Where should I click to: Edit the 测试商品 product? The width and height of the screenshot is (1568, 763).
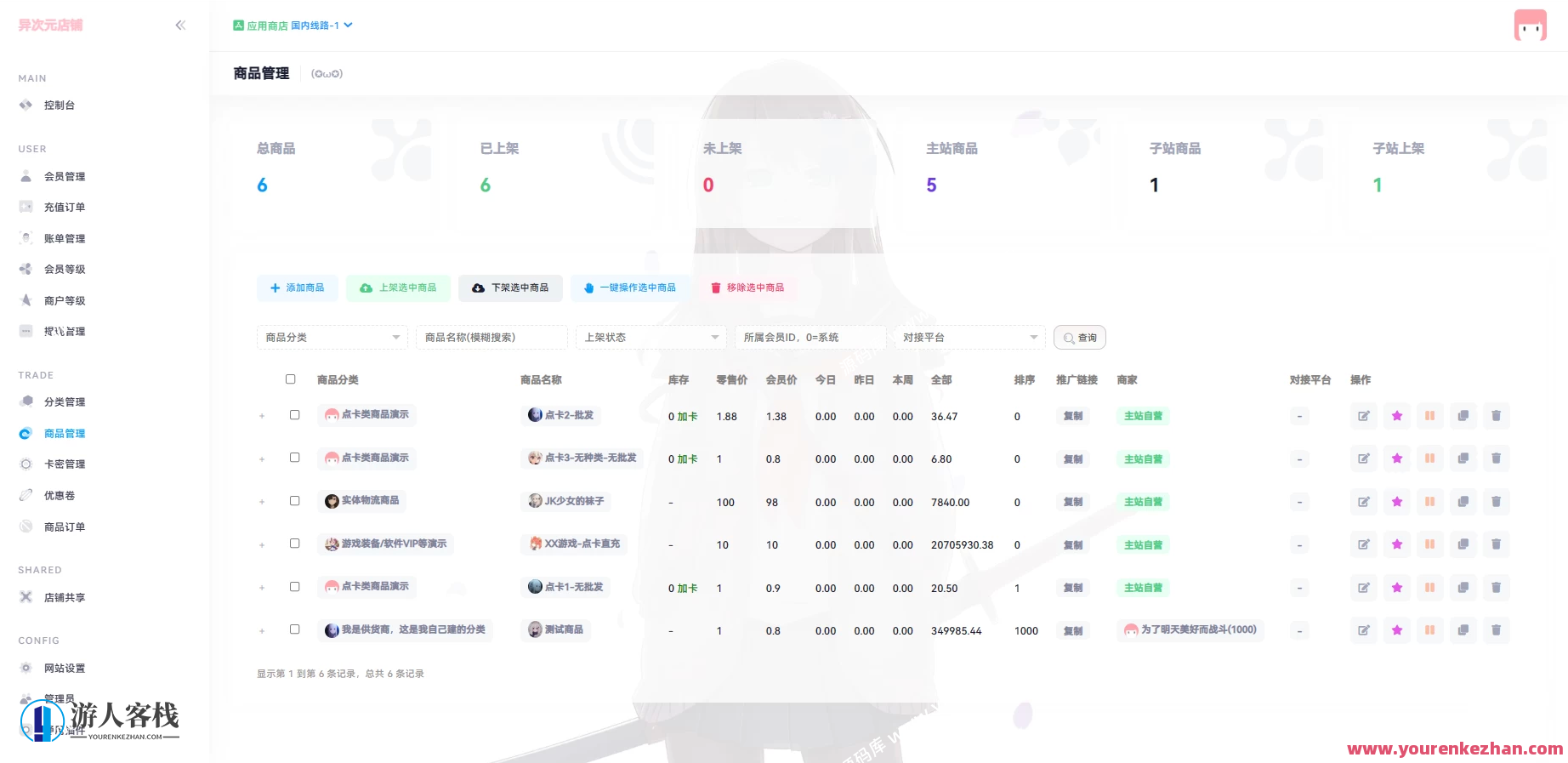click(1364, 630)
